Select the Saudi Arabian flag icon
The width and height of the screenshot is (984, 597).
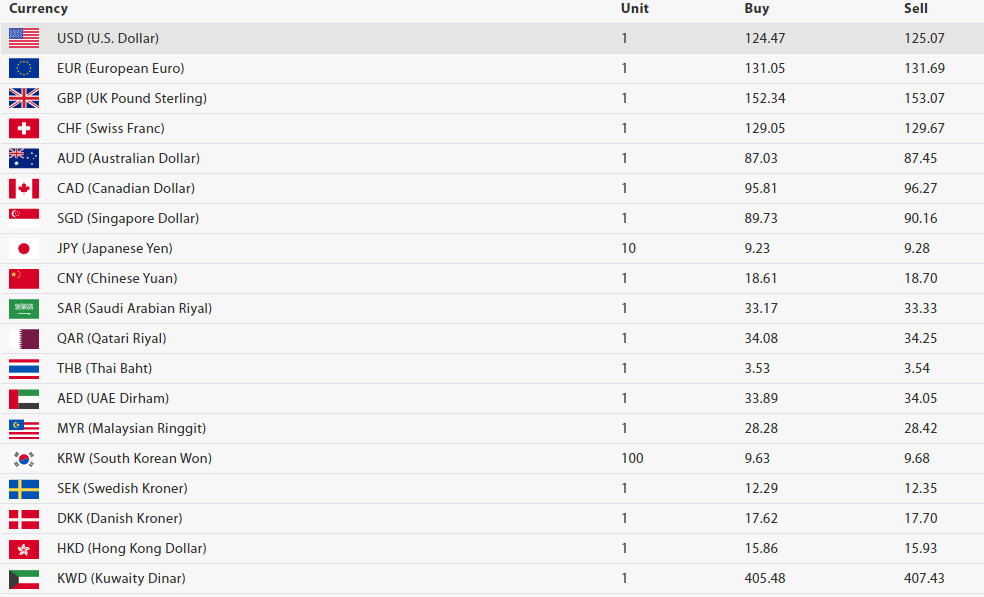click(x=24, y=309)
